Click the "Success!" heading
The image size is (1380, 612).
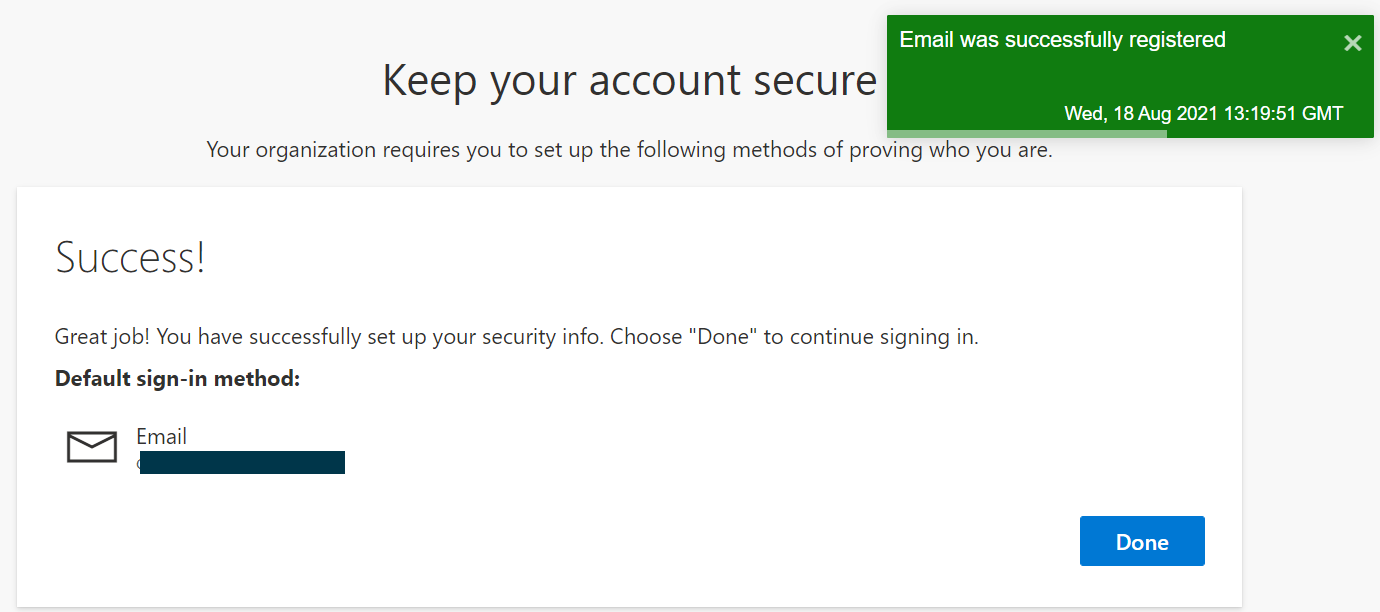click(x=130, y=258)
